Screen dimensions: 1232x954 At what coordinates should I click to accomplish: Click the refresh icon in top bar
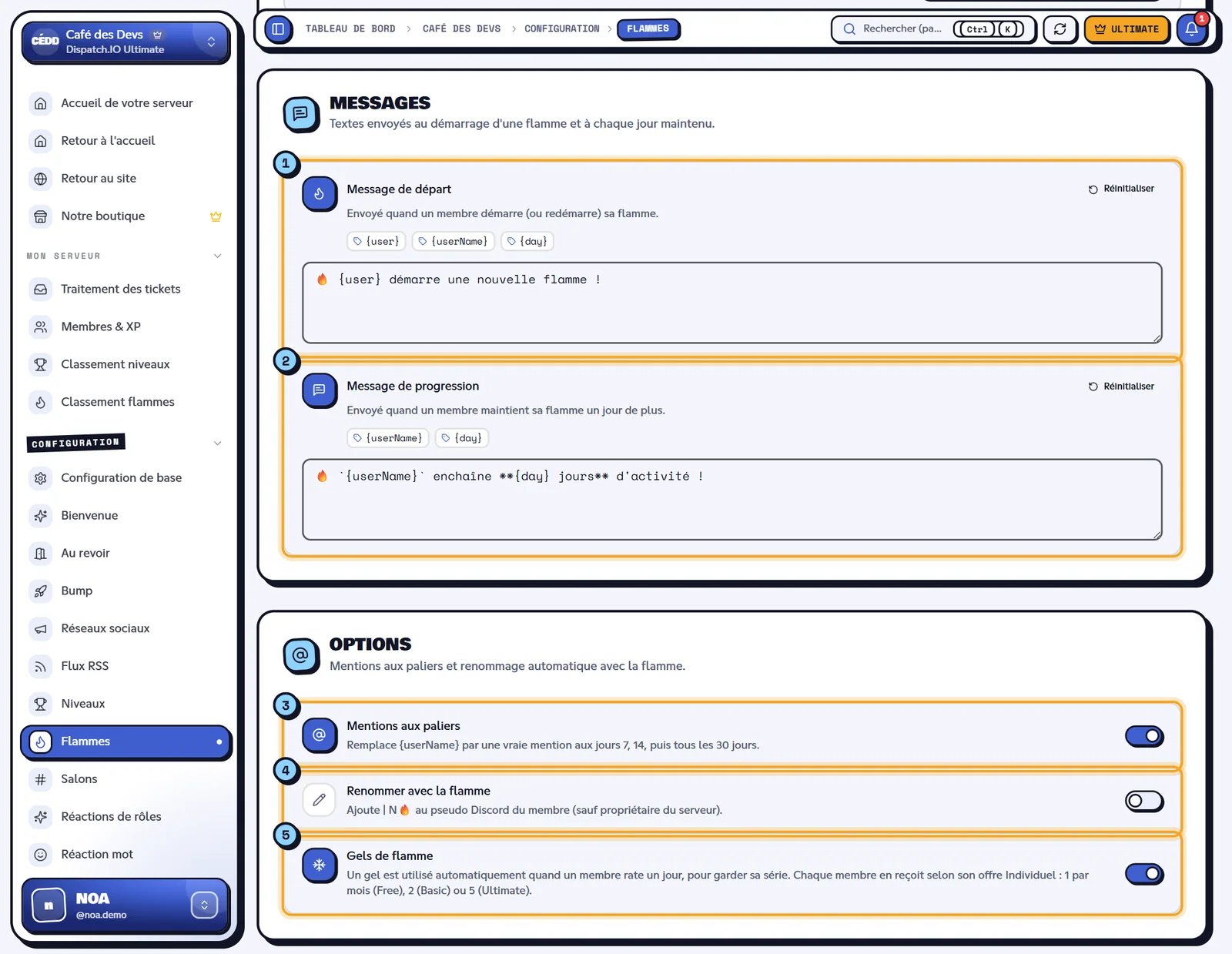tap(1060, 29)
